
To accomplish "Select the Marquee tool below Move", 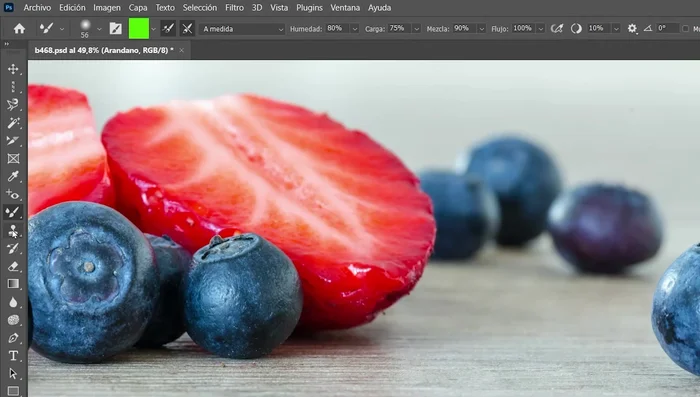I will (13, 87).
